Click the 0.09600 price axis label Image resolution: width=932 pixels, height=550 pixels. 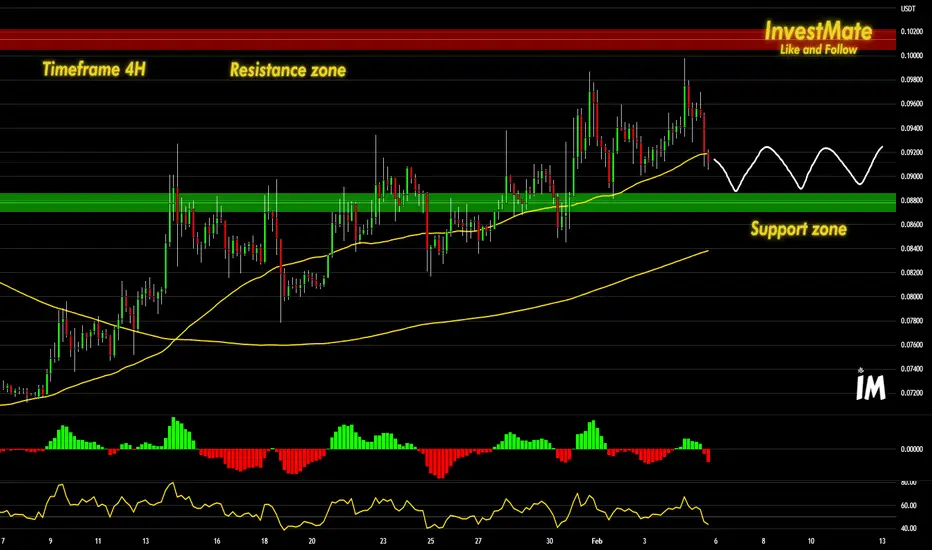tap(911, 104)
